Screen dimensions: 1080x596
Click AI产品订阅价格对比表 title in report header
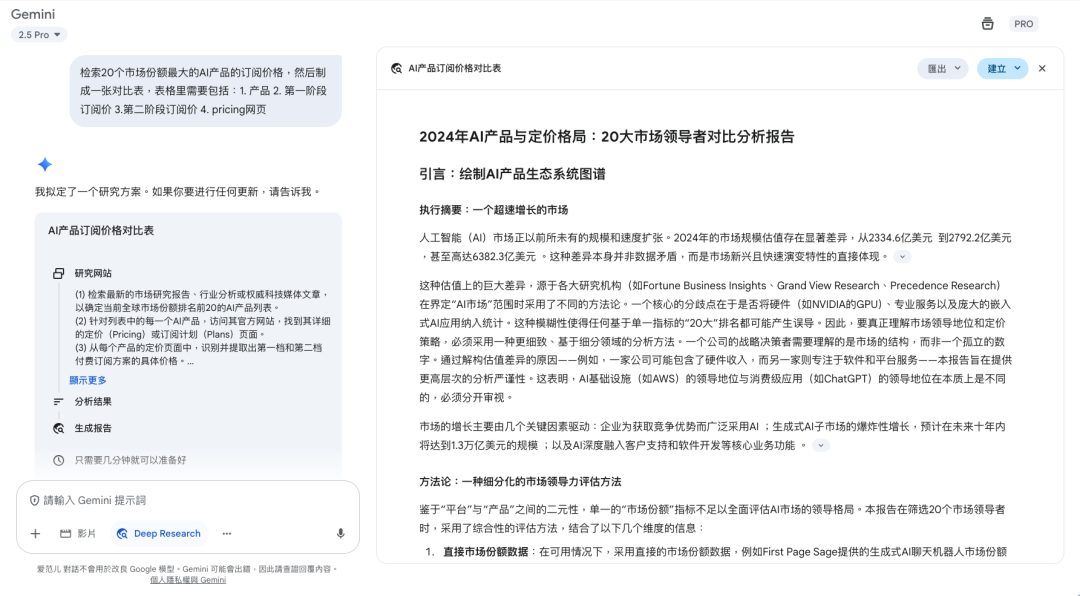[455, 68]
